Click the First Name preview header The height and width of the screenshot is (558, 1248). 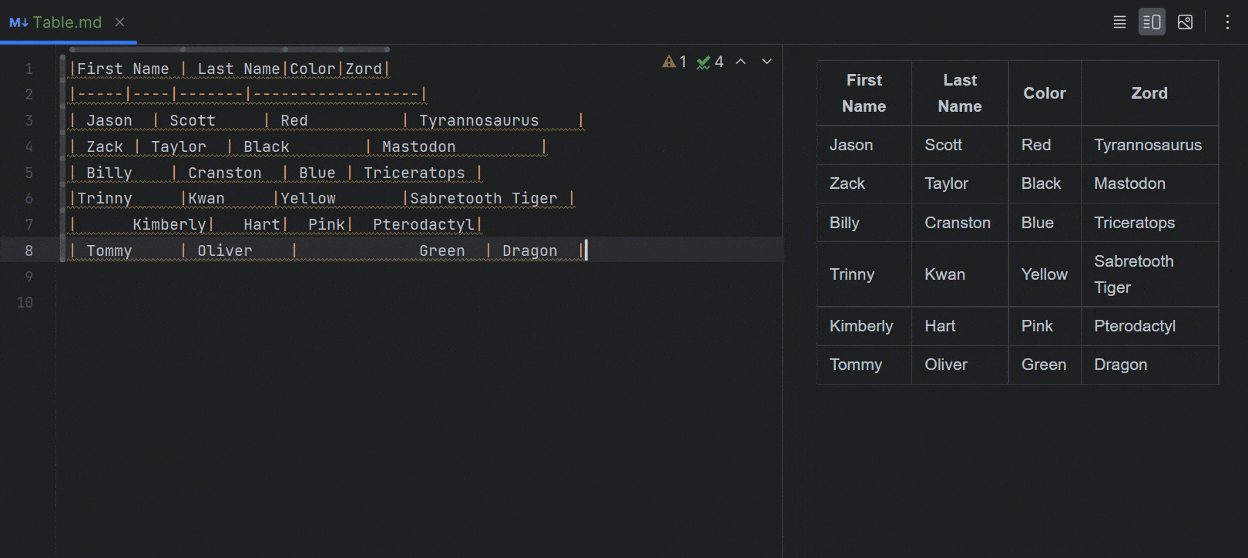[x=864, y=93]
